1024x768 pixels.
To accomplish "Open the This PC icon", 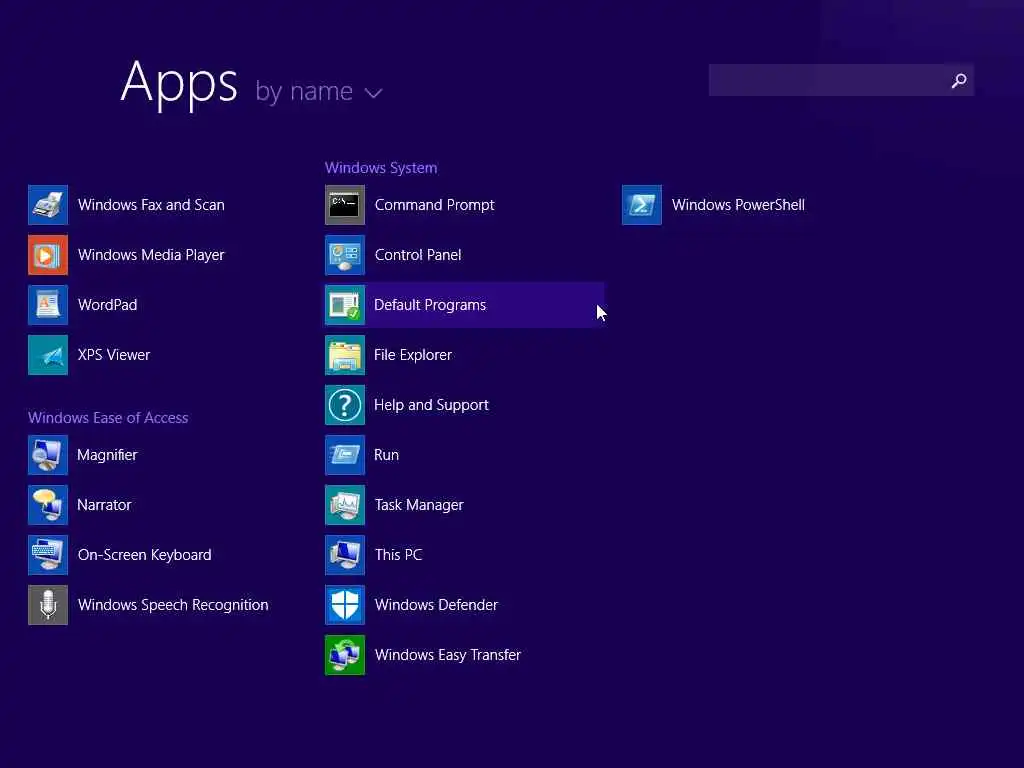I will (x=345, y=555).
